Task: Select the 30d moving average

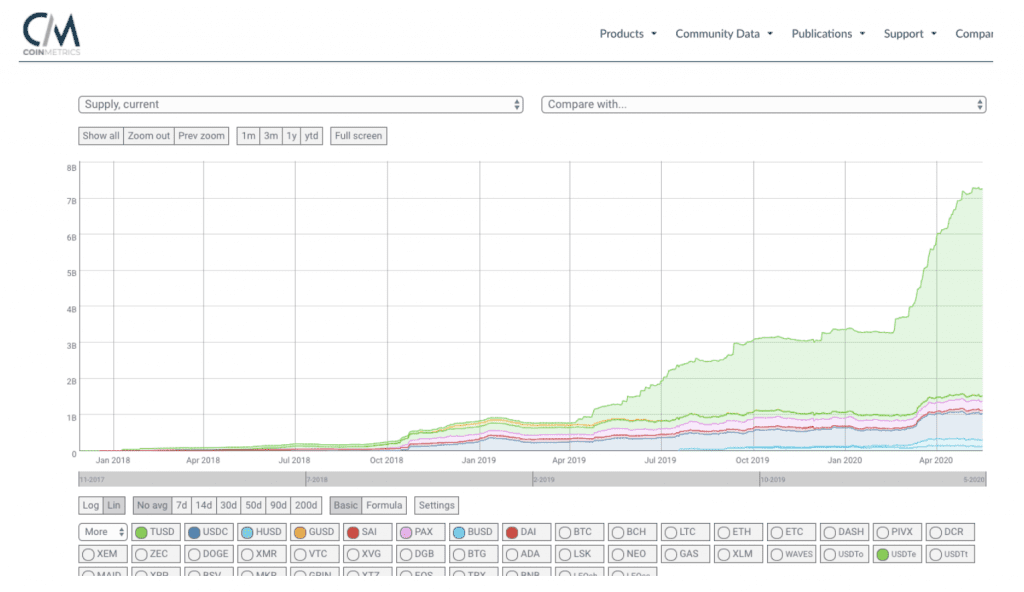Action: coord(226,506)
